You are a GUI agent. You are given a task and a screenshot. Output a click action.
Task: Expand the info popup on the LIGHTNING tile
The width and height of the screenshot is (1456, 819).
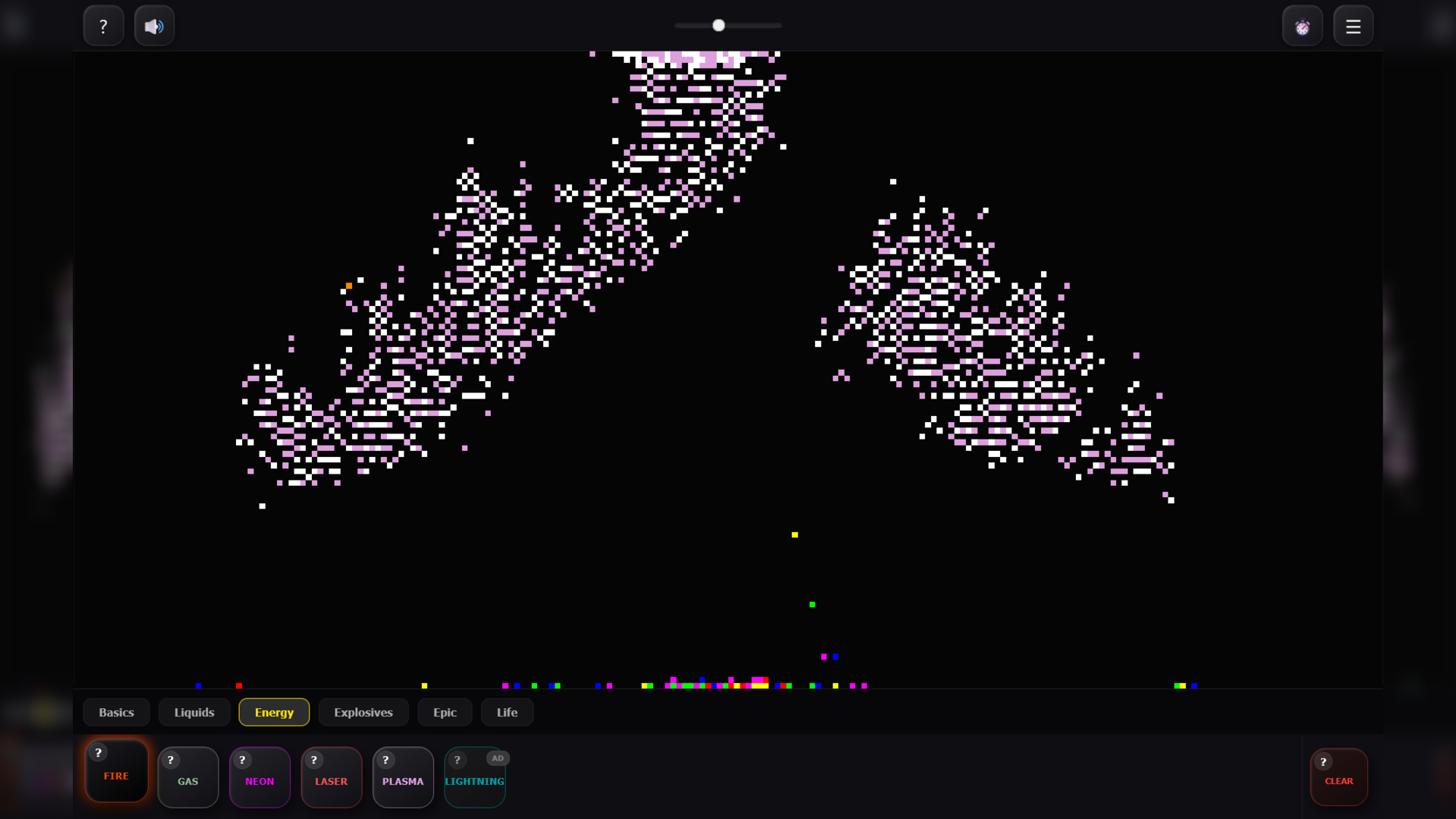pos(457,759)
